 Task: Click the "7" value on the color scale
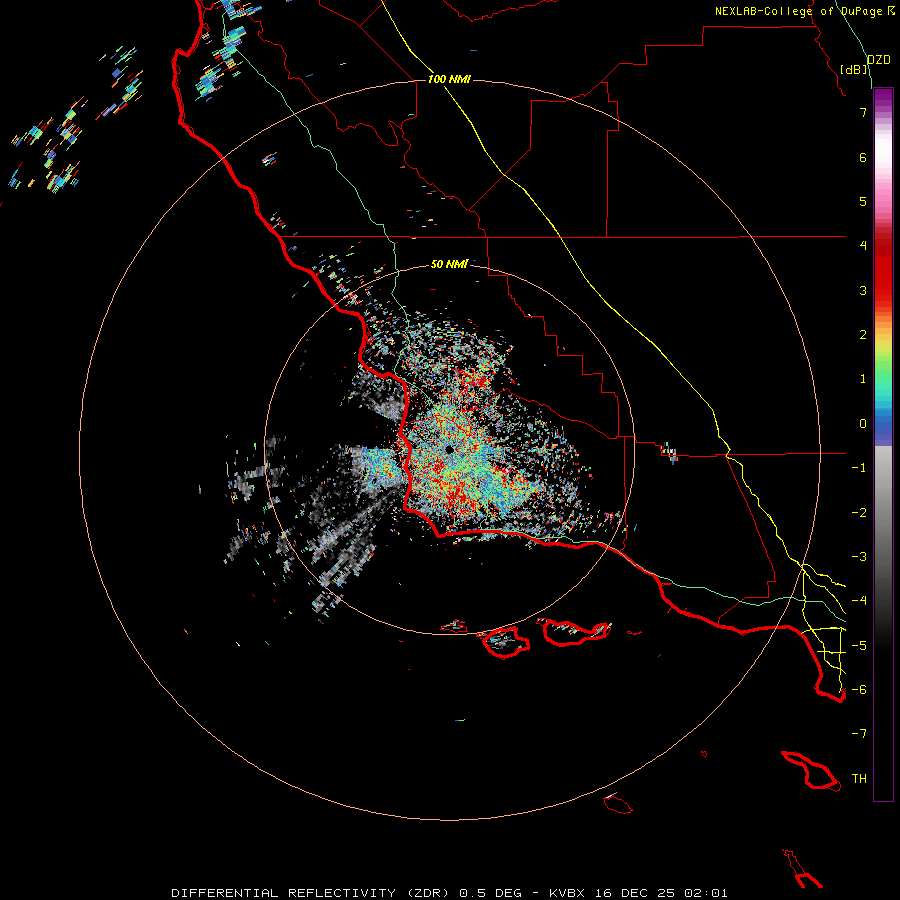863,112
